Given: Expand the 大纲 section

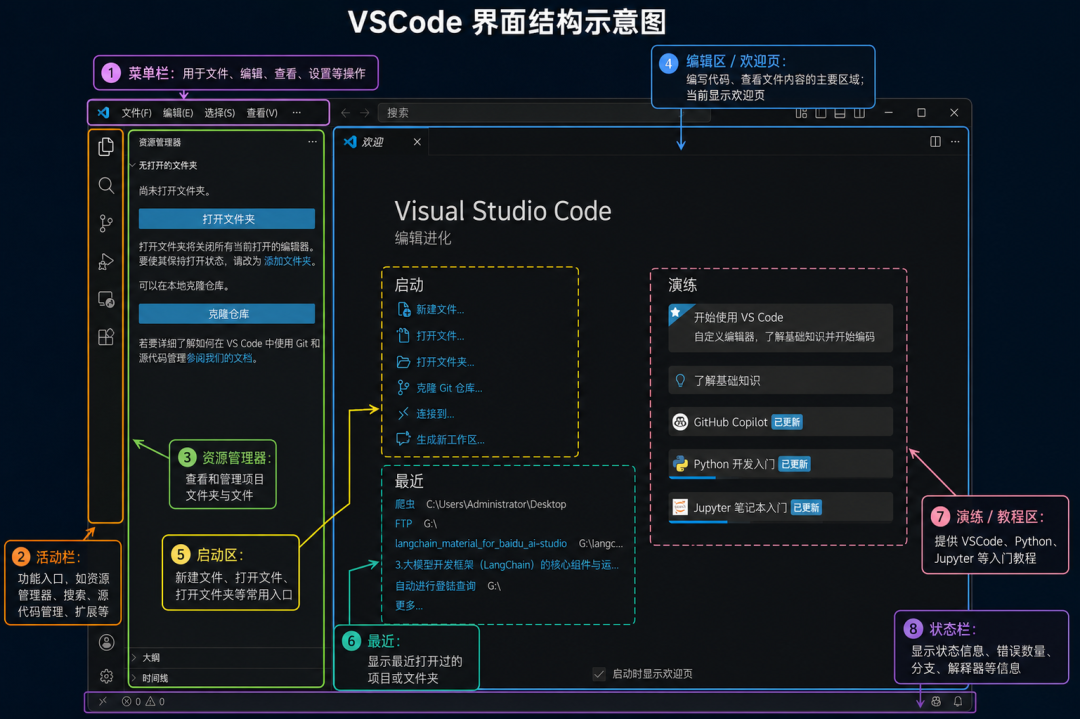Looking at the screenshot, I should click(x=151, y=658).
